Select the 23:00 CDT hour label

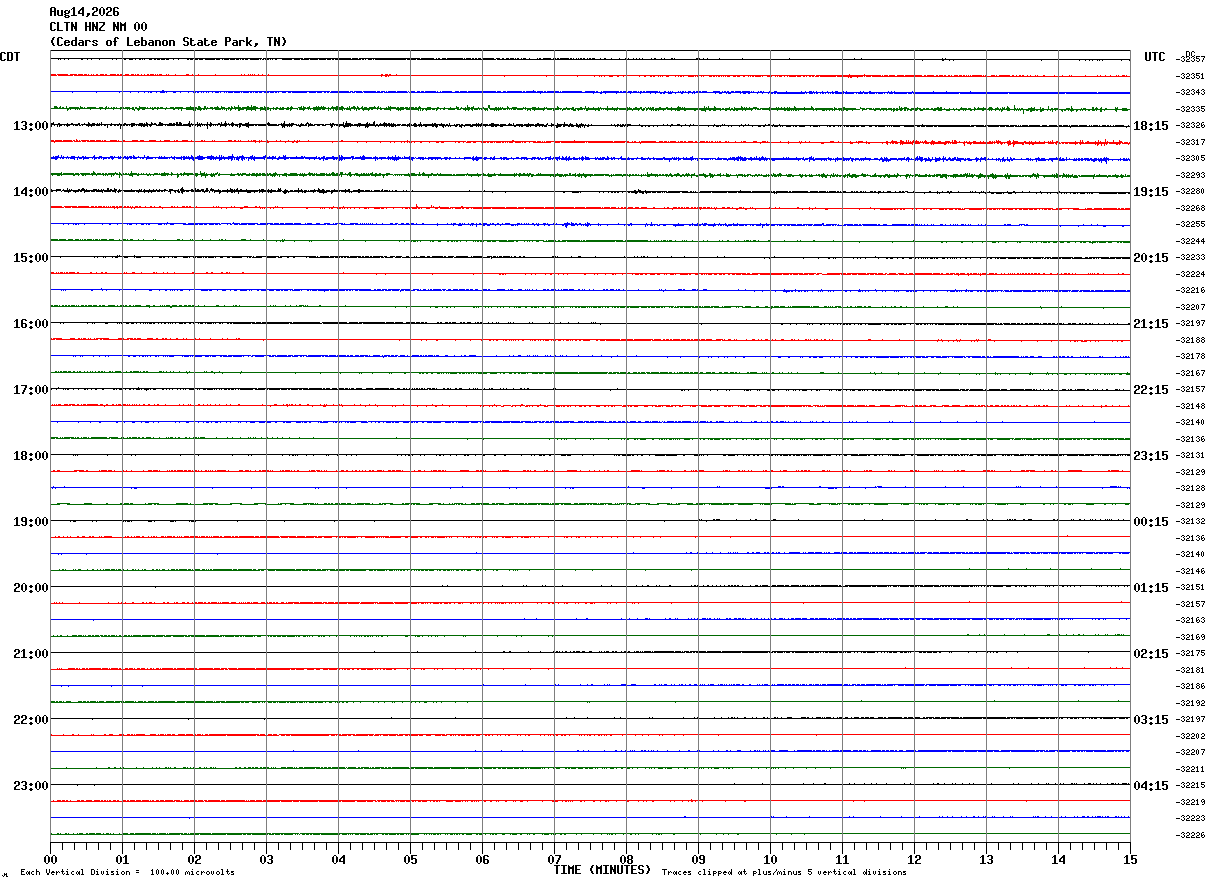coord(30,786)
